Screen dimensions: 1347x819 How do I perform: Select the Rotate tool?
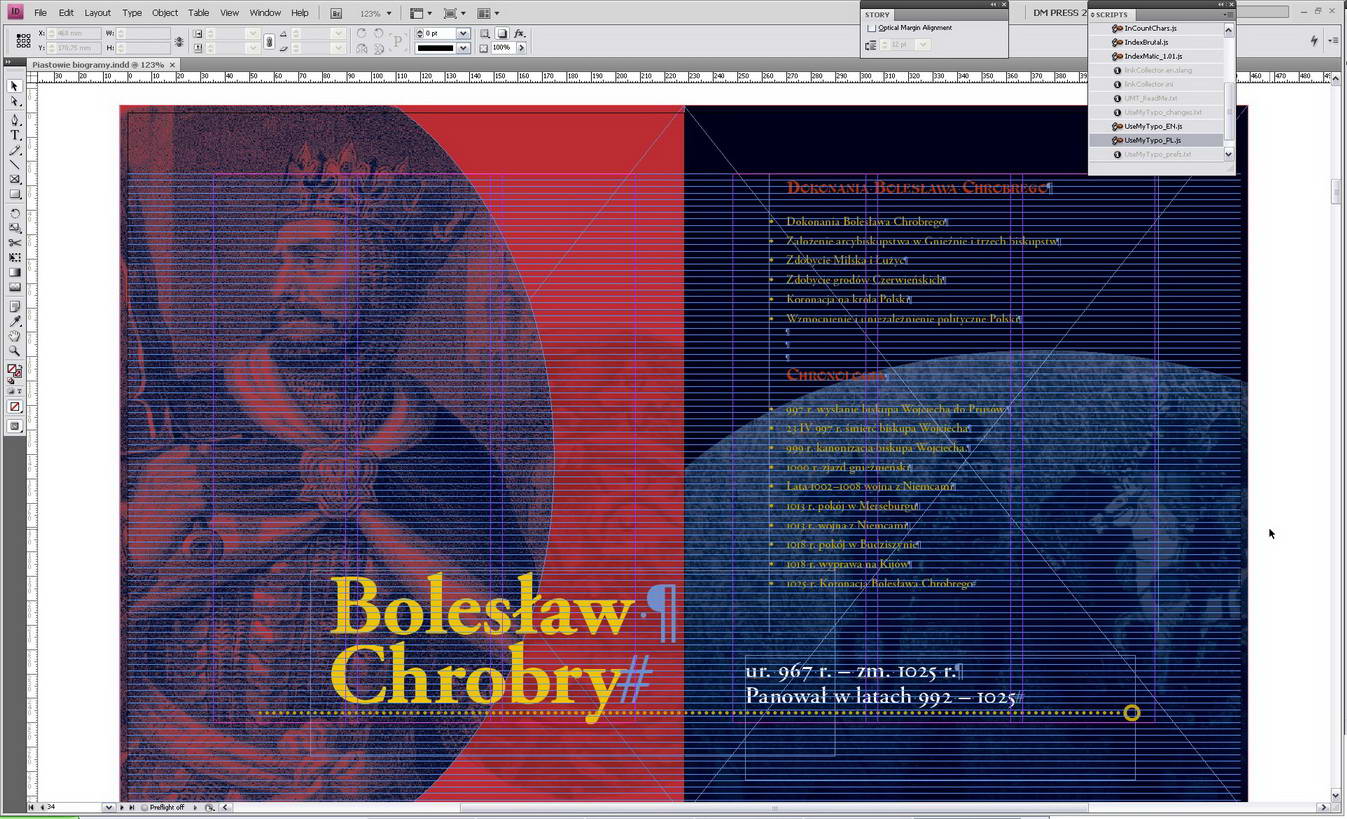coord(14,213)
